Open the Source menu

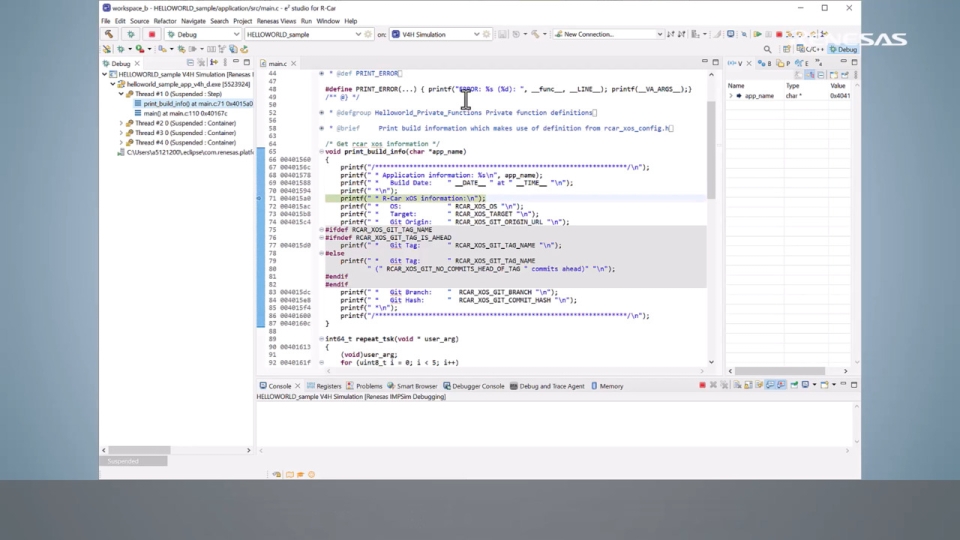pos(140,21)
